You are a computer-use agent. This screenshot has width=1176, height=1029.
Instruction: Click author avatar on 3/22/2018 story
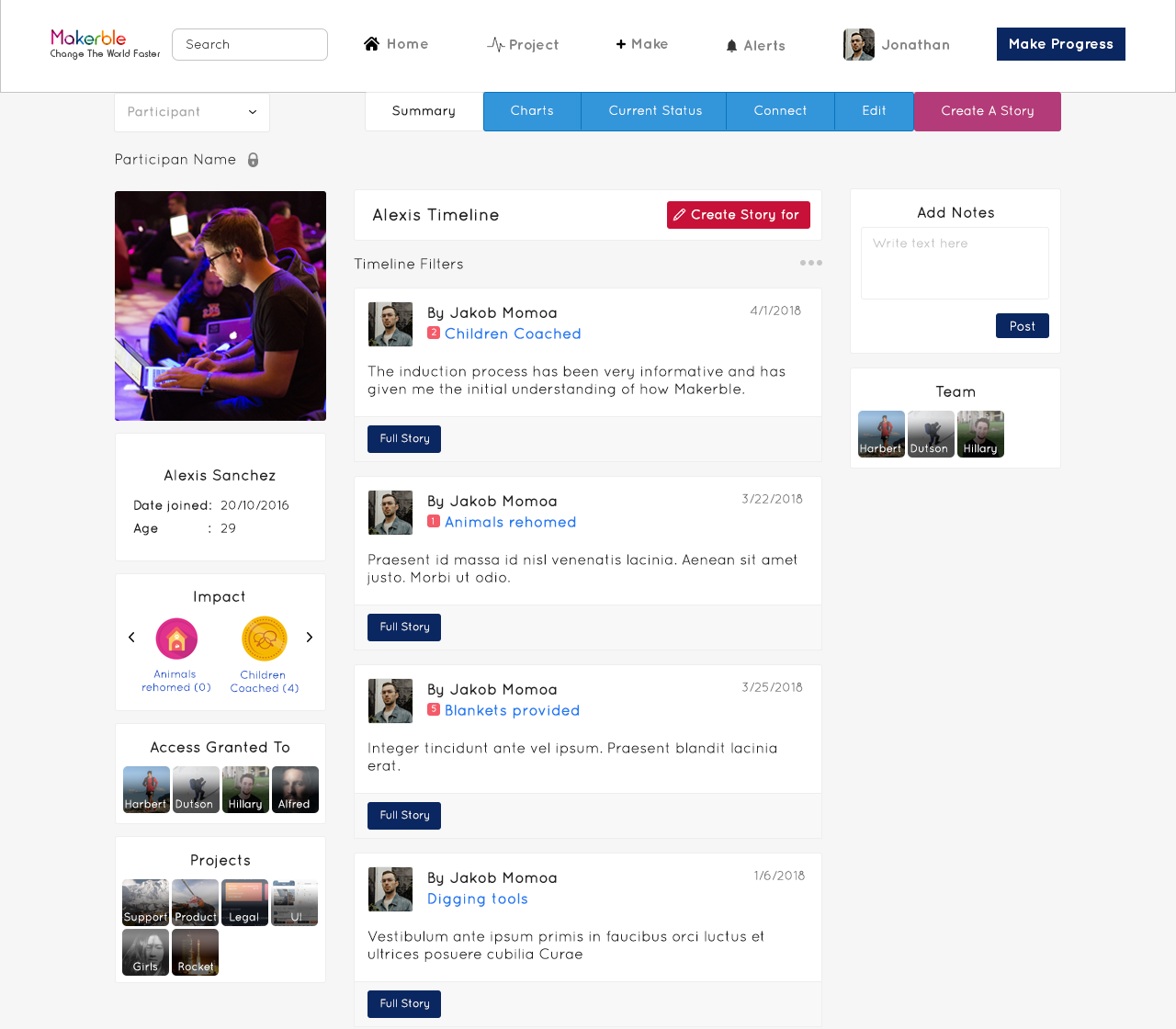pos(390,513)
